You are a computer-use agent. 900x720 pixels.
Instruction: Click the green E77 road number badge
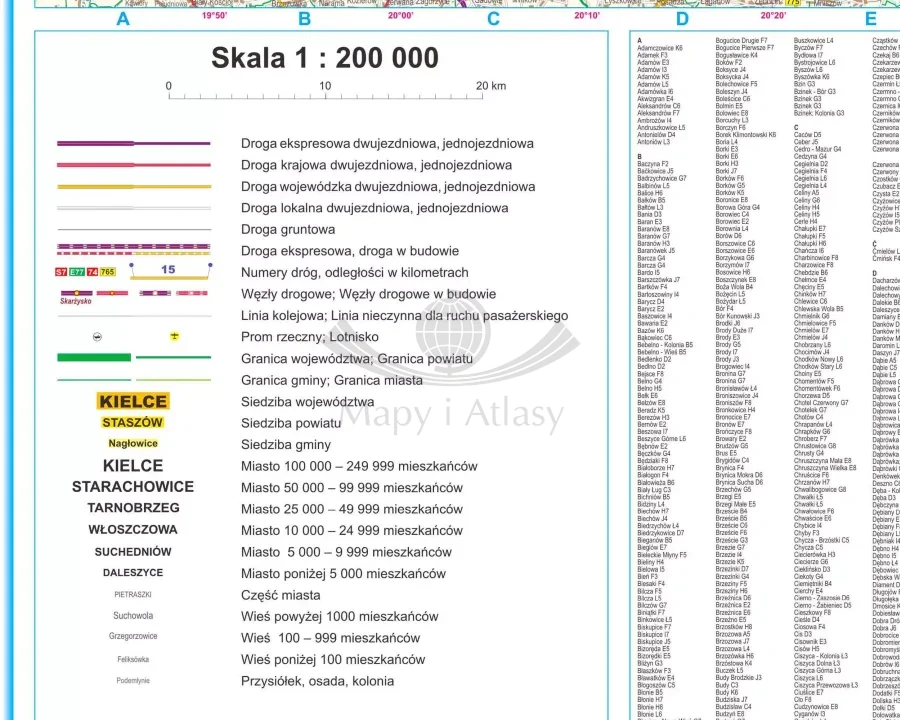pyautogui.click(x=76, y=272)
